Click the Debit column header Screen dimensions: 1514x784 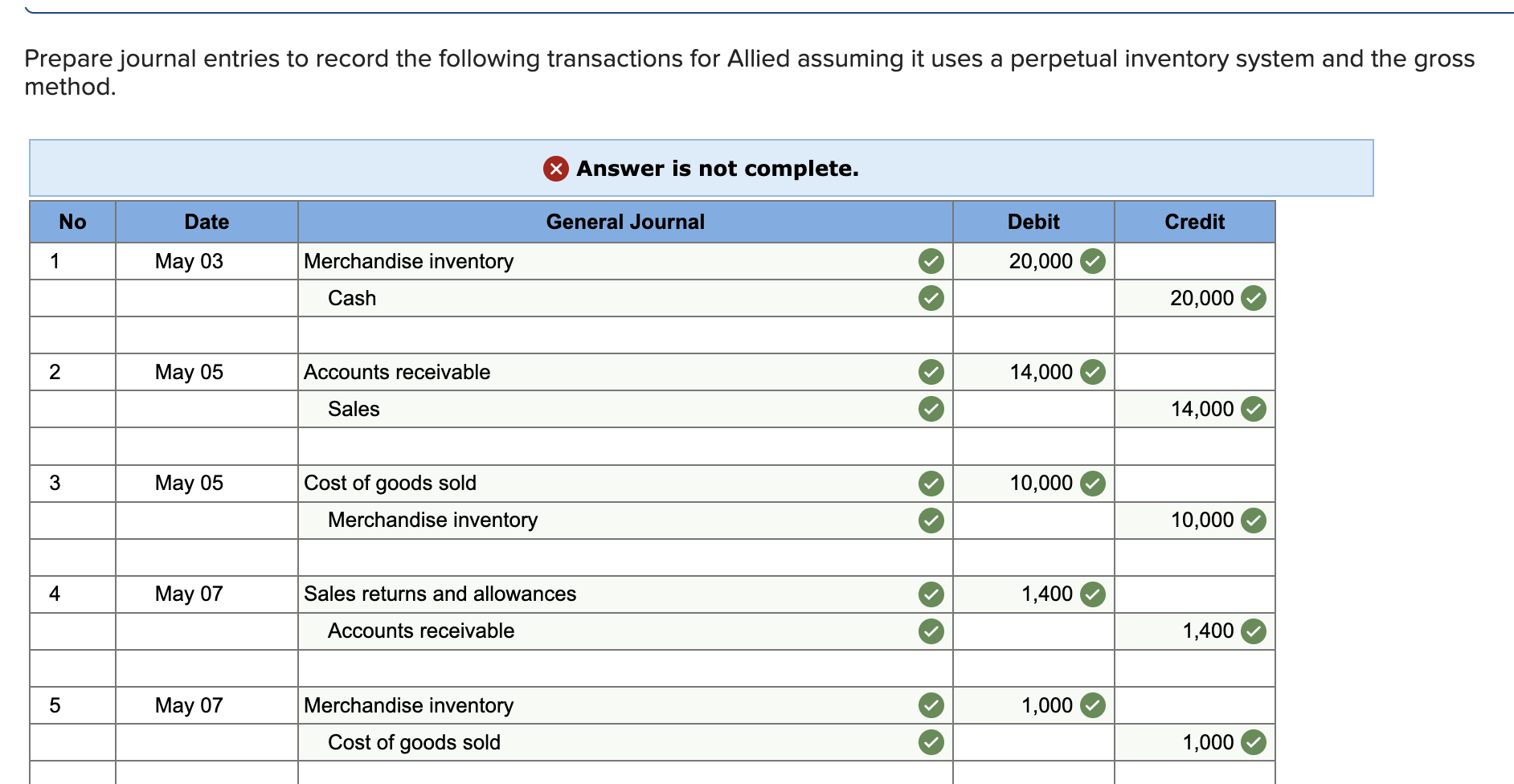click(1033, 222)
